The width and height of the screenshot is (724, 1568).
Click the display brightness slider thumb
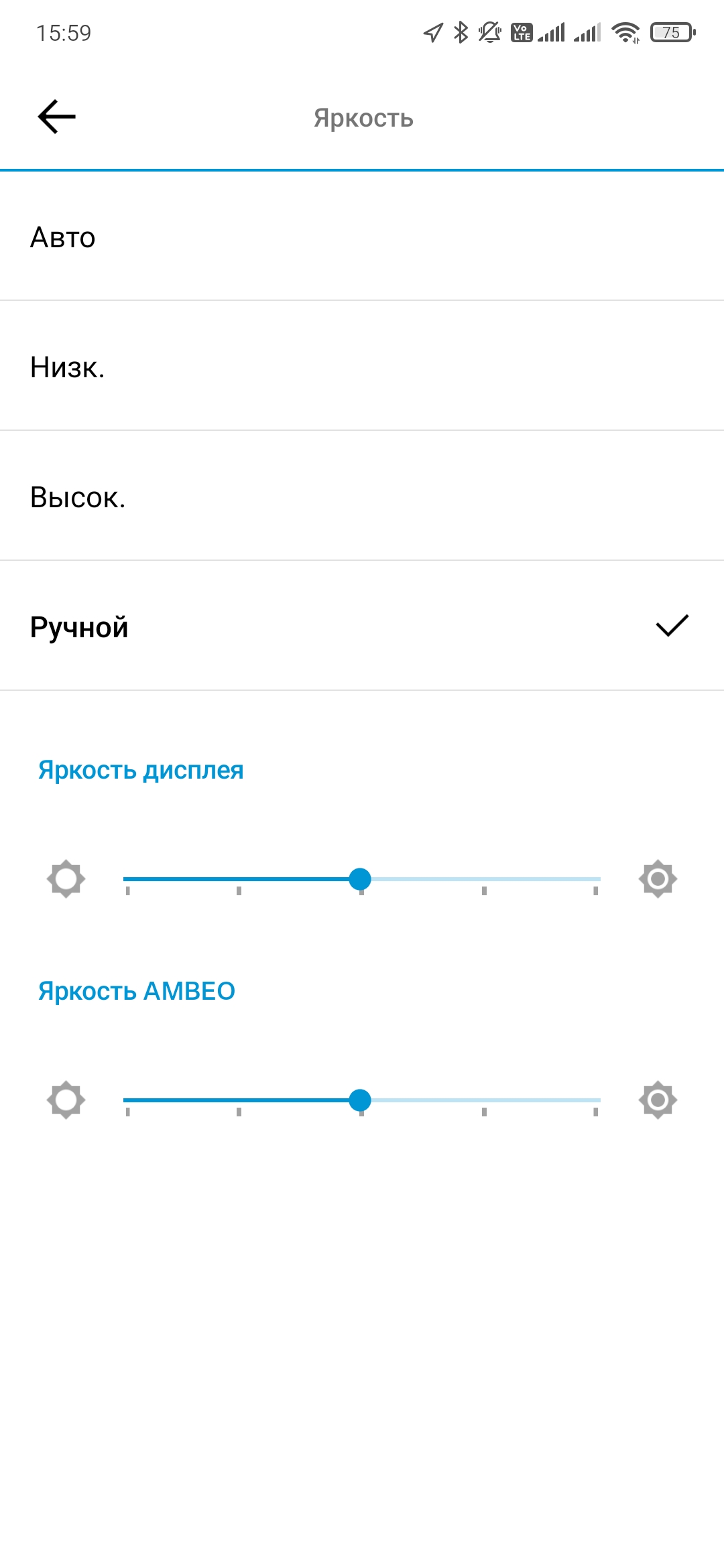(x=360, y=878)
